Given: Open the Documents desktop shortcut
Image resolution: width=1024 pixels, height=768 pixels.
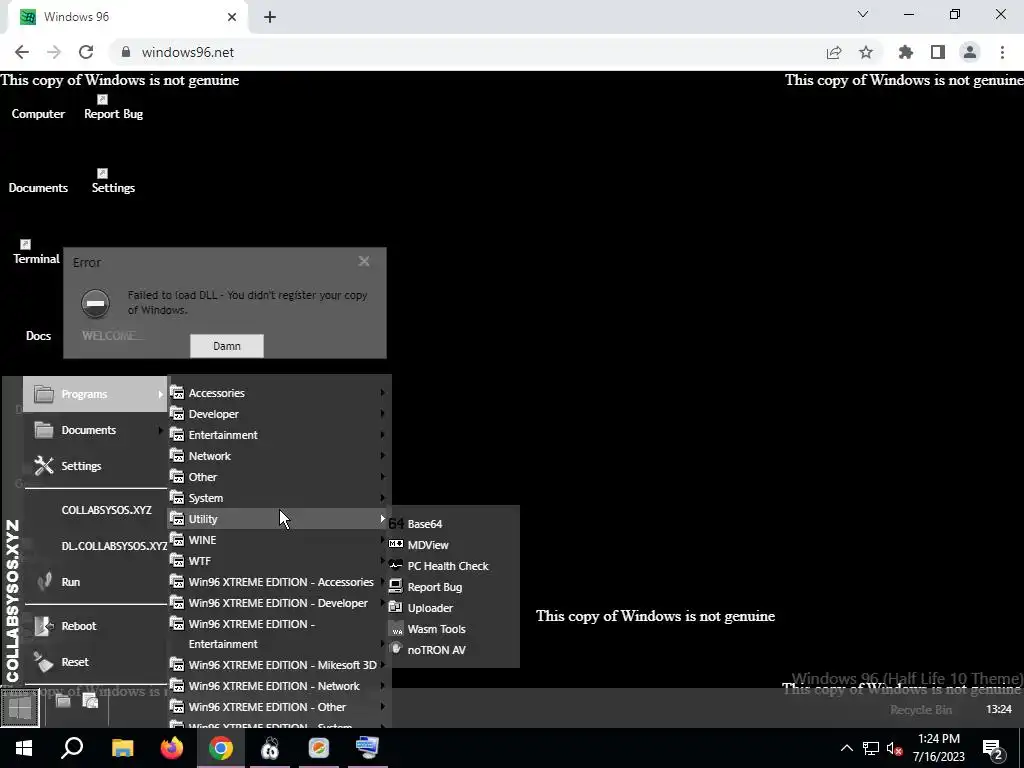Looking at the screenshot, I should [x=38, y=187].
